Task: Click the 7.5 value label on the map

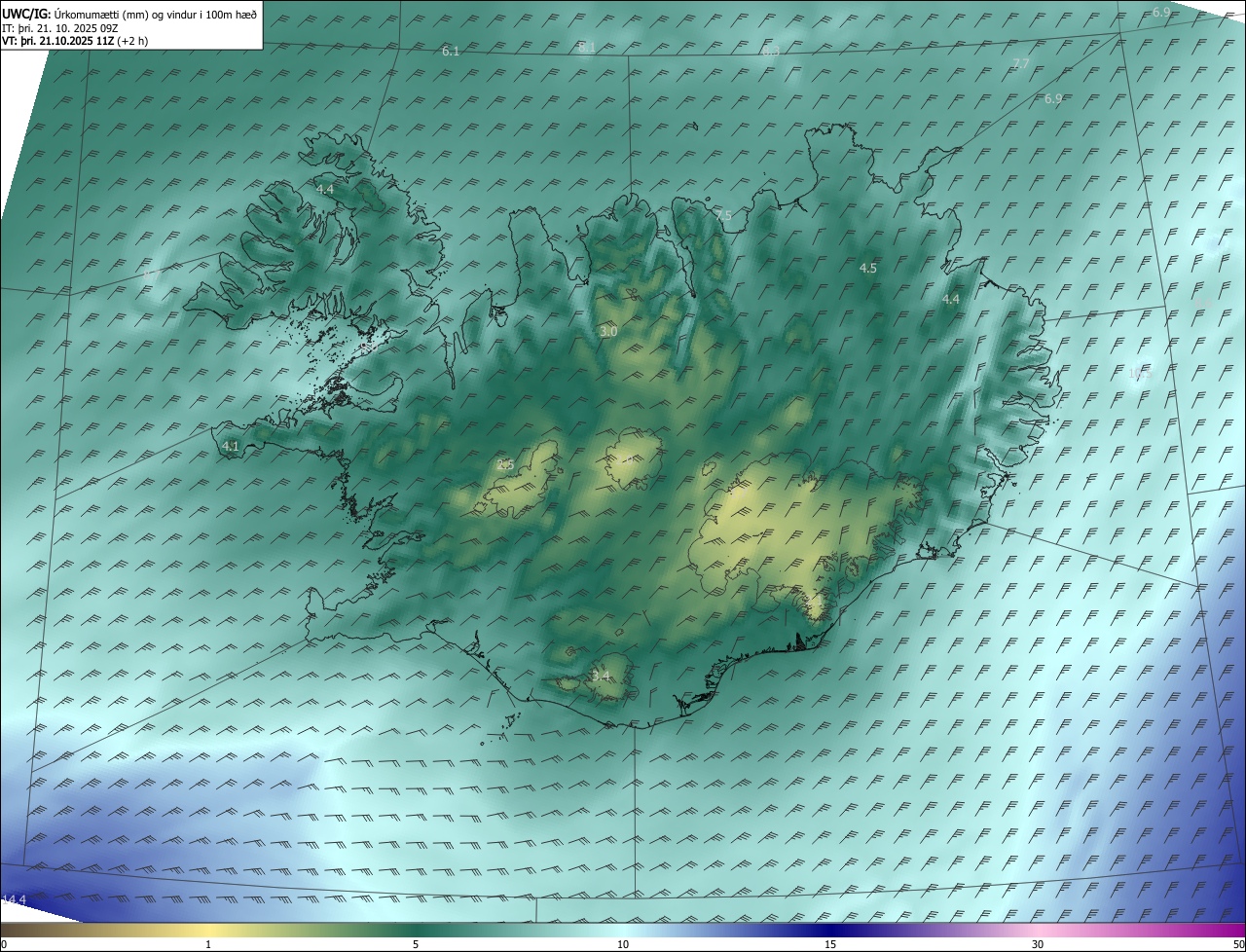Action: coord(722,216)
